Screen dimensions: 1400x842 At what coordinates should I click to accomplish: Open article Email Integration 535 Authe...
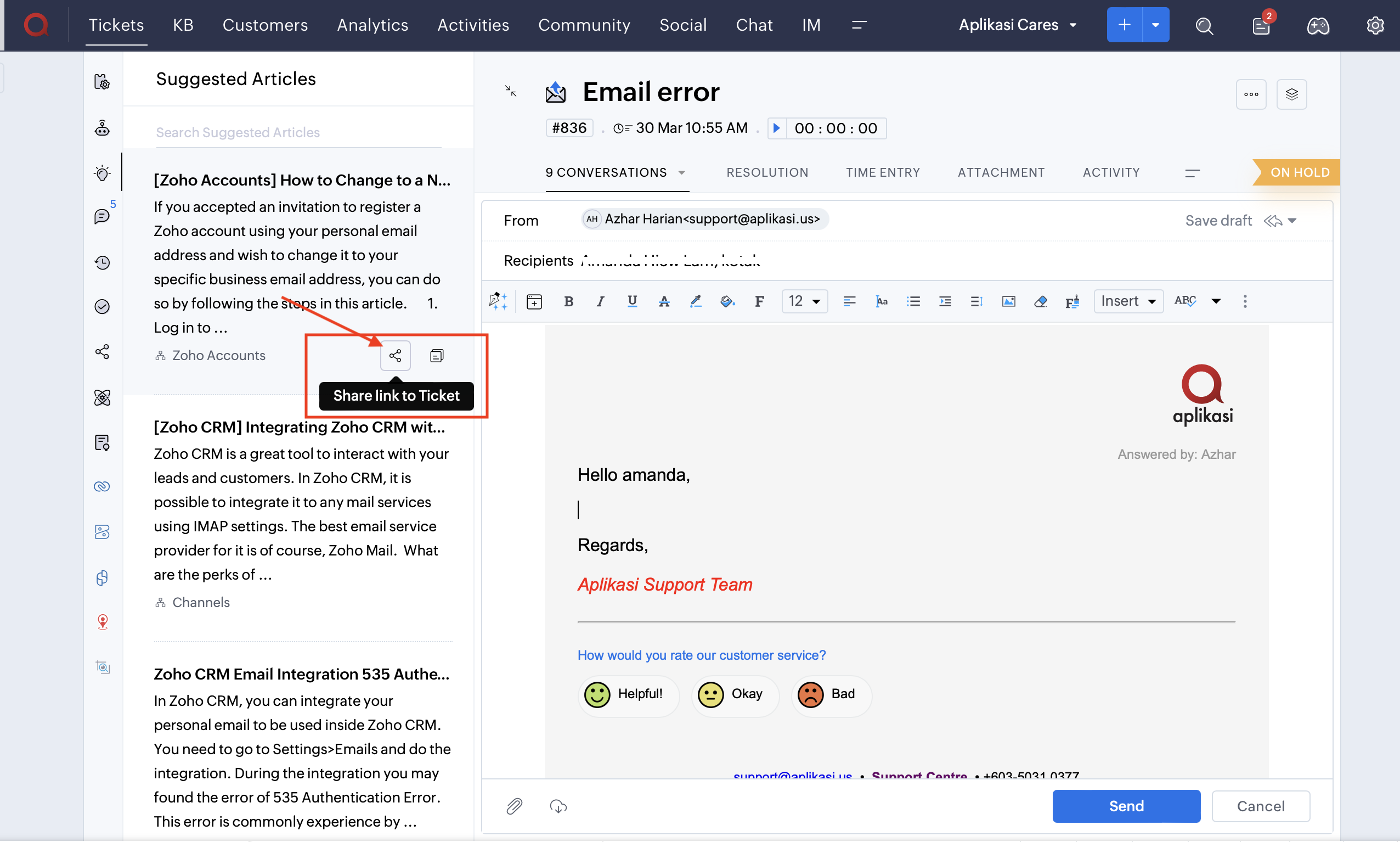click(x=302, y=673)
